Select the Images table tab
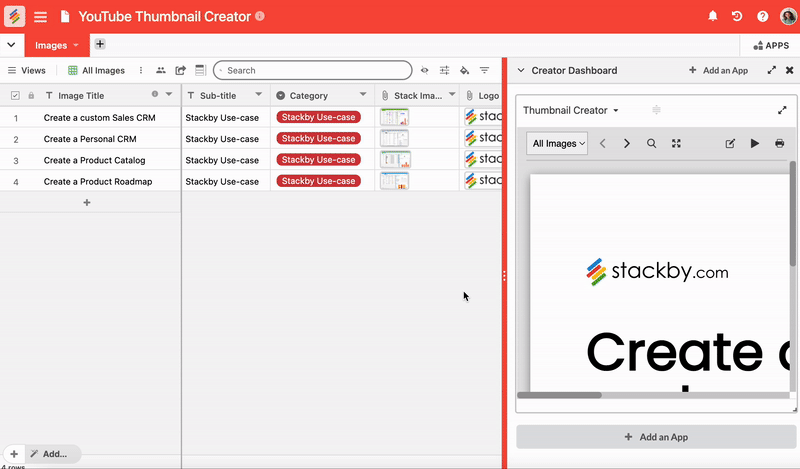 pyautogui.click(x=51, y=45)
